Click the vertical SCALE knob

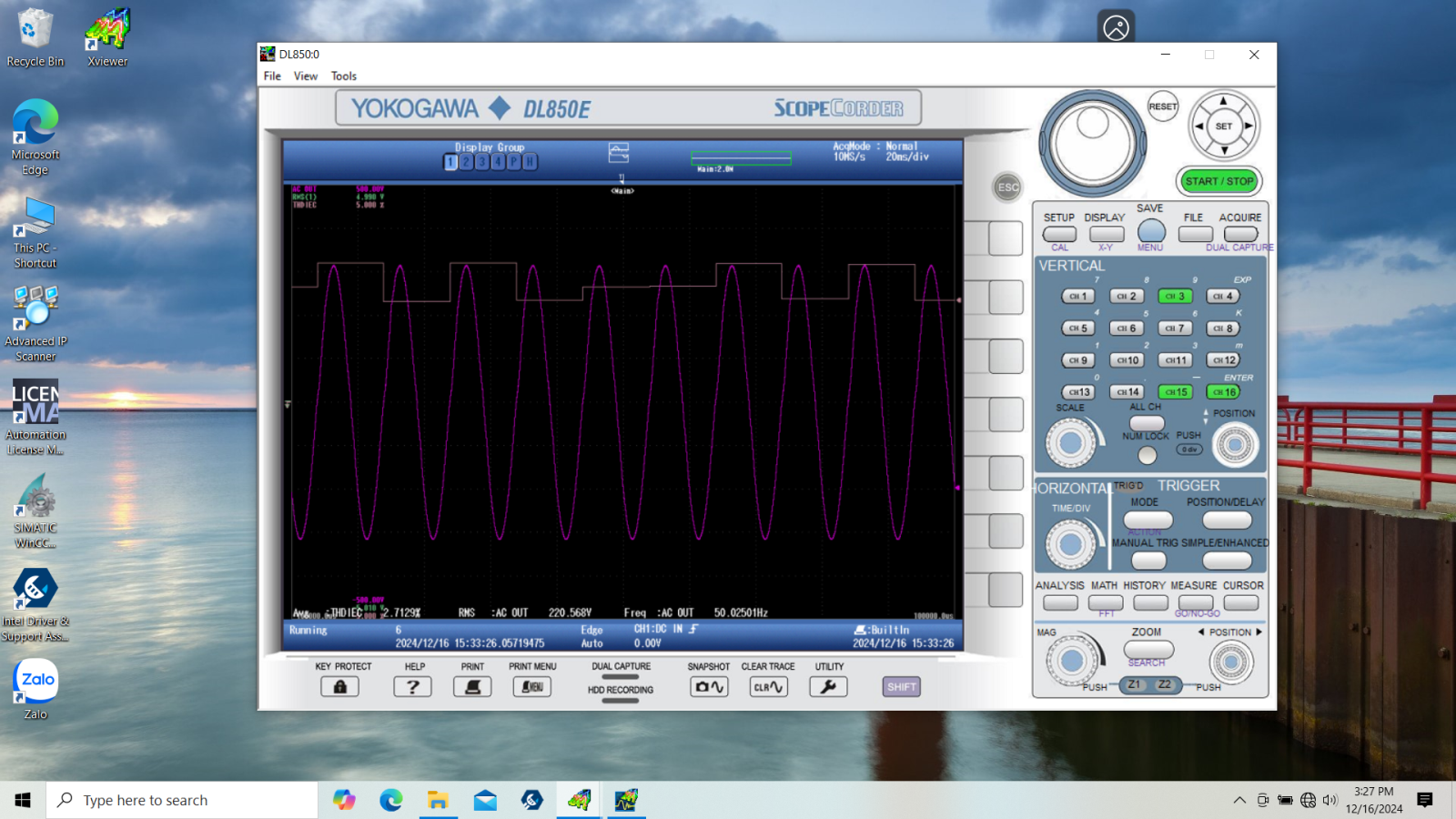pyautogui.click(x=1070, y=444)
